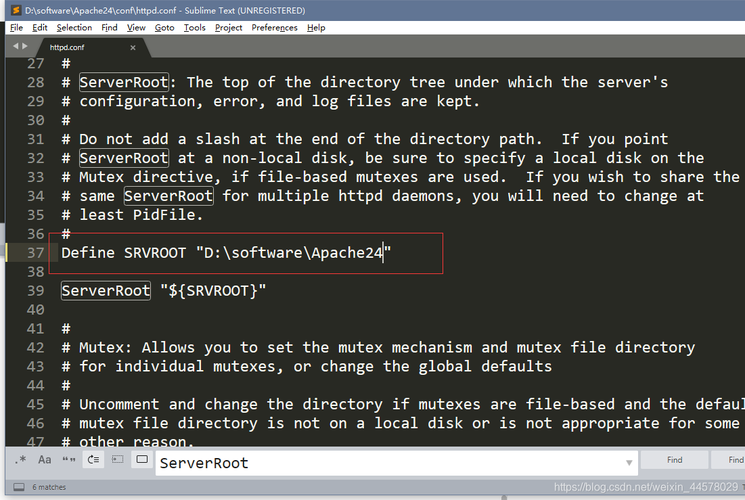This screenshot has height=500, width=745.
Task: Click the tab scroll right arrow
Action: (x=25, y=46)
